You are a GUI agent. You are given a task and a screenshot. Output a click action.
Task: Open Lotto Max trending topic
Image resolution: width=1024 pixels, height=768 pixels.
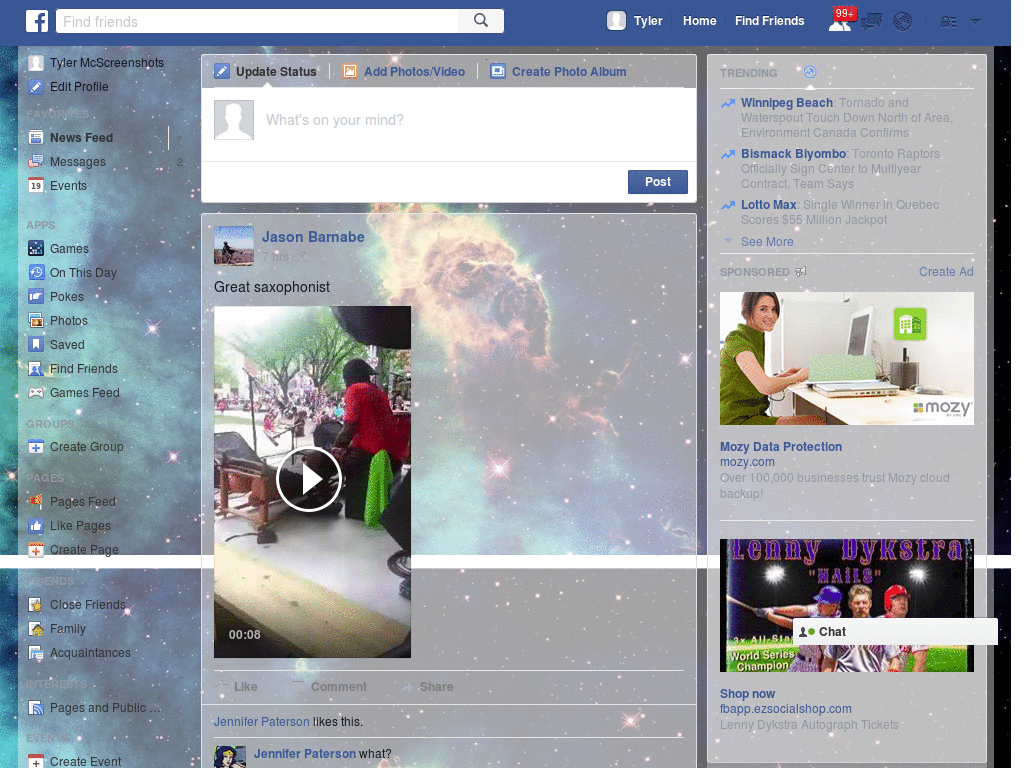tap(768, 204)
